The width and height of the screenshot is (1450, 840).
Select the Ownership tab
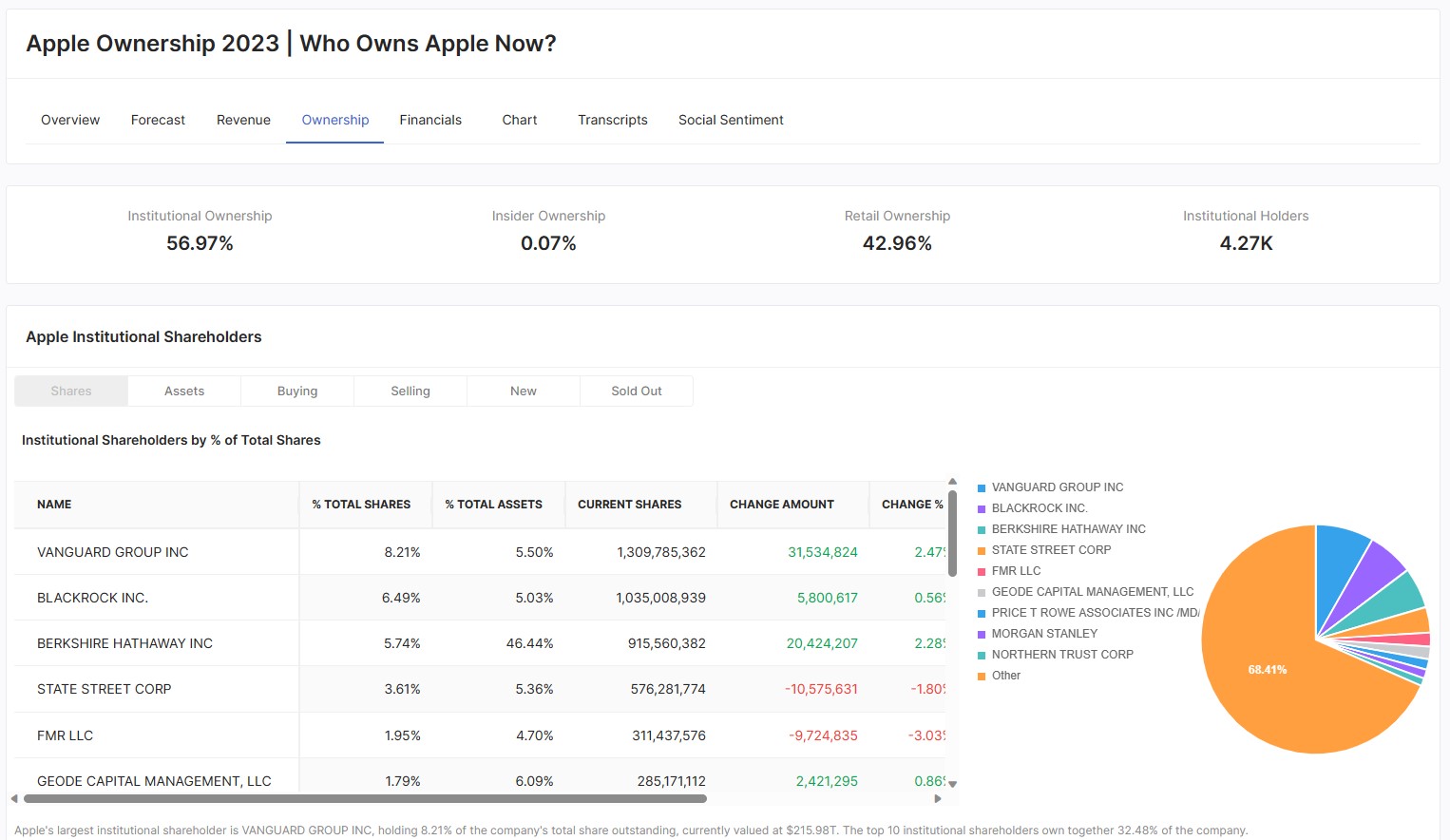335,120
